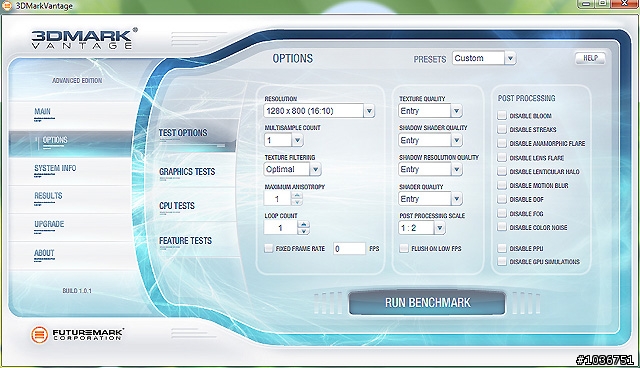Switch to Graphics Tests tab
This screenshot has height=368, width=640.
(x=187, y=172)
